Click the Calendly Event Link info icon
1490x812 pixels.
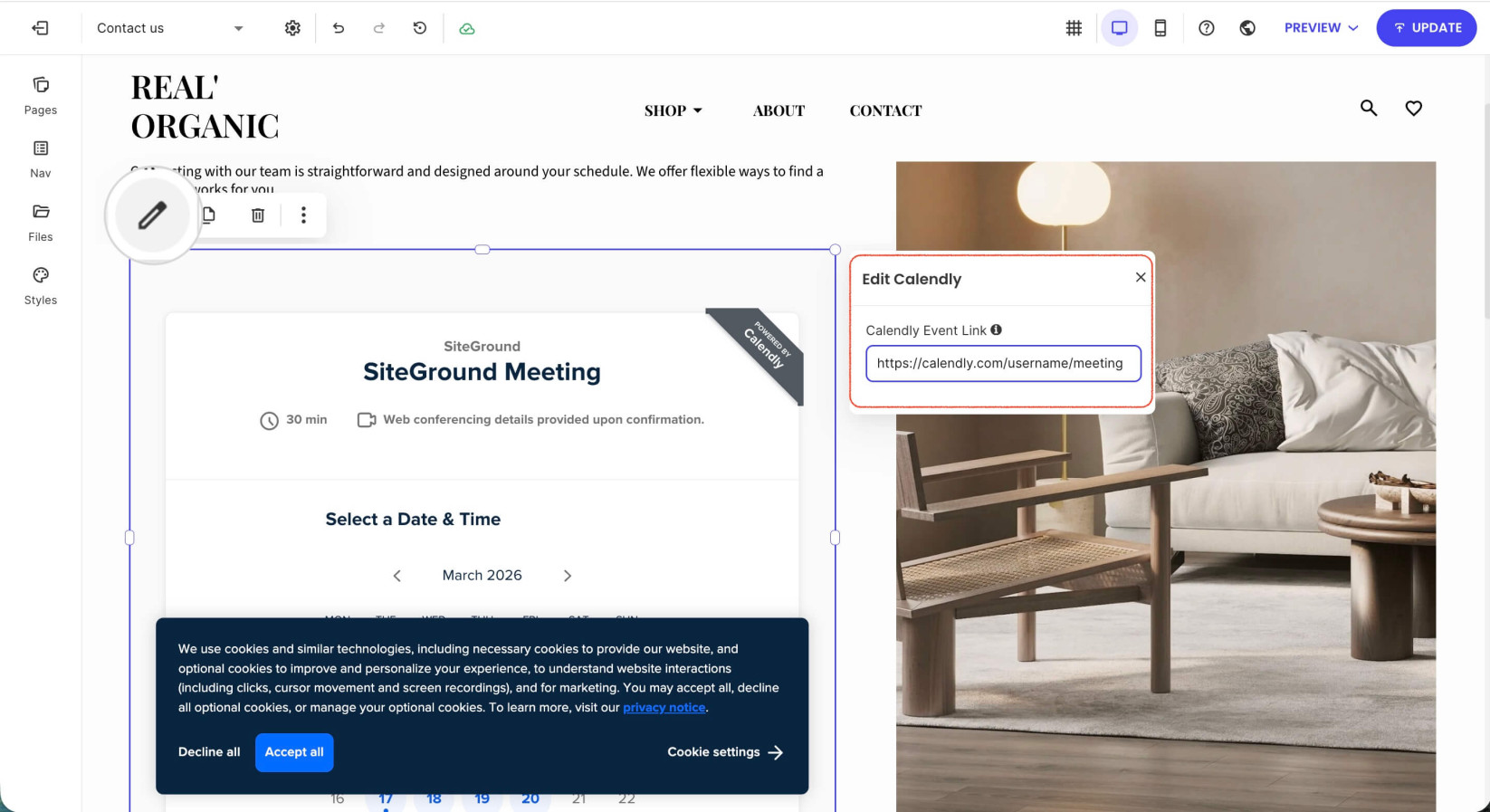tap(996, 330)
